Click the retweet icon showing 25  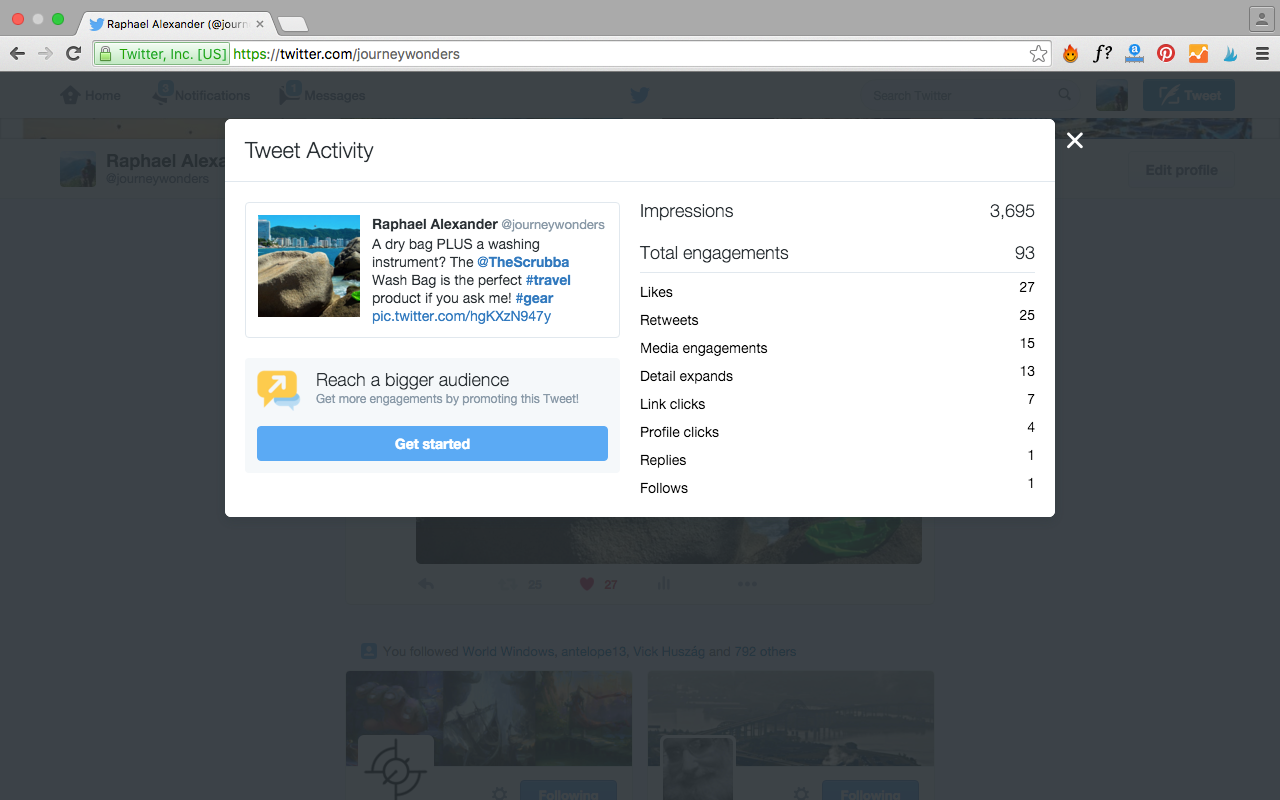520,584
